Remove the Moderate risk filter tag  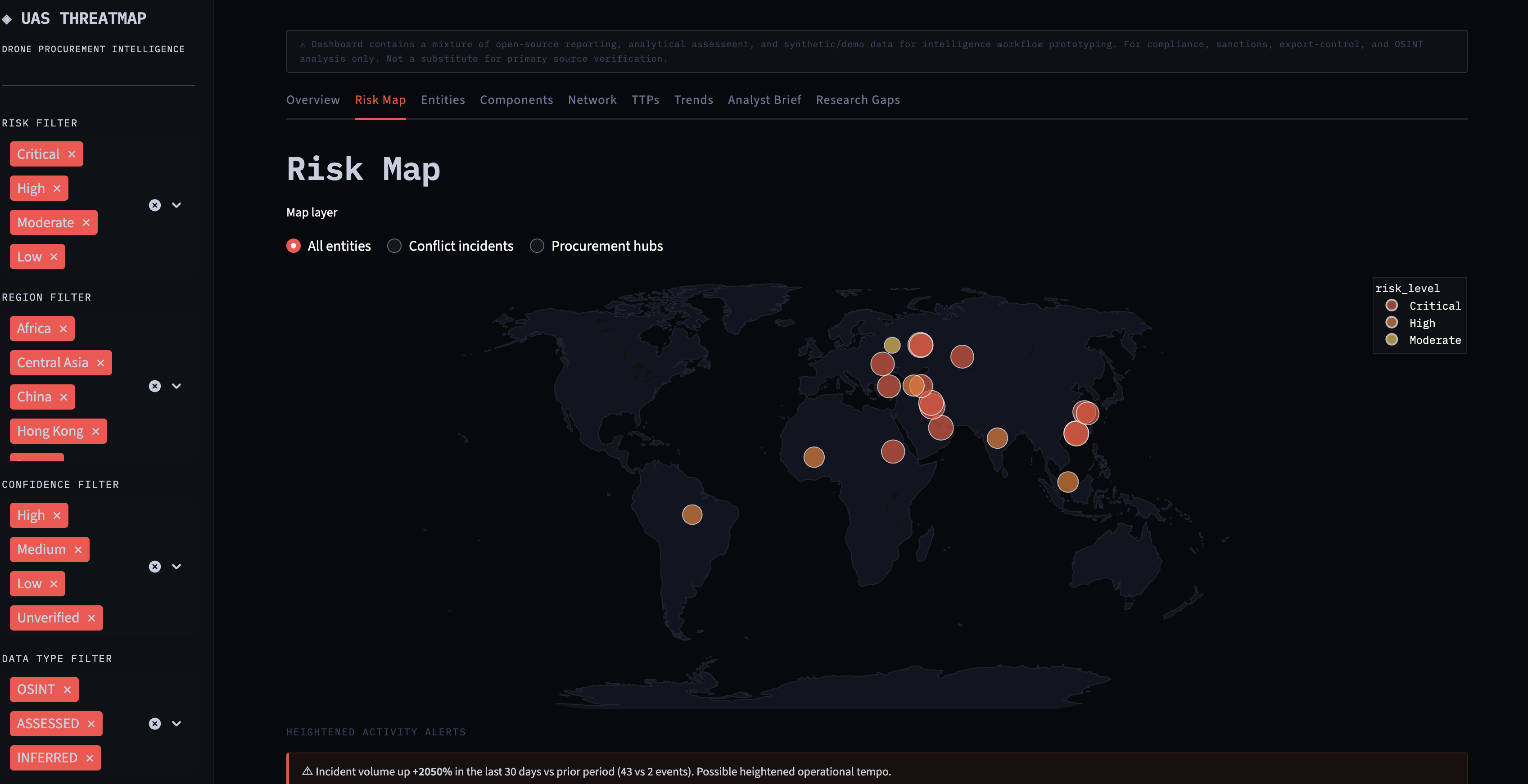[86, 222]
